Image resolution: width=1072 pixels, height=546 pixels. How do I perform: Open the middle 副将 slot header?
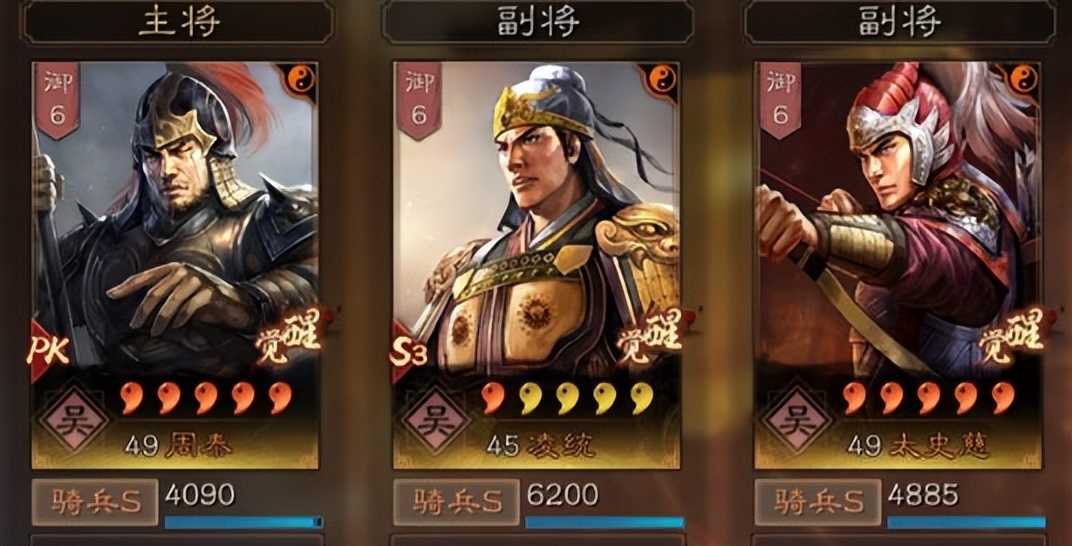[538, 22]
